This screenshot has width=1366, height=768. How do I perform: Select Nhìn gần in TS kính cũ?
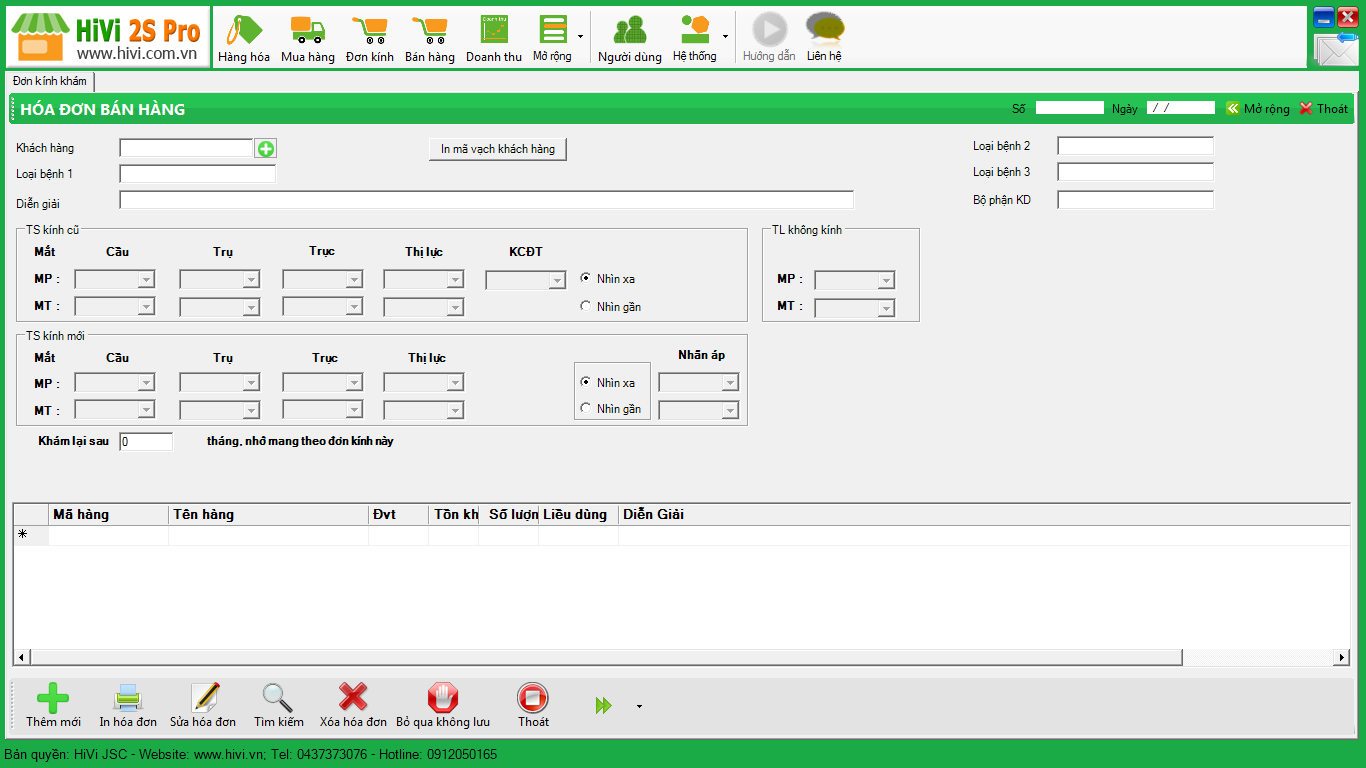tap(586, 306)
